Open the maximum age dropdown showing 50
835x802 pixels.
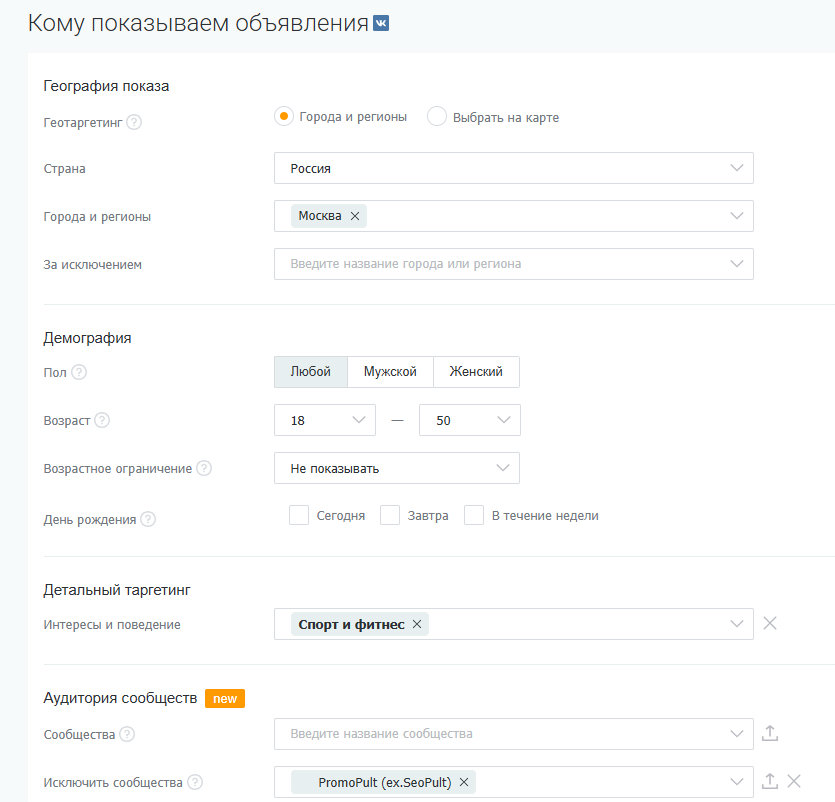point(470,420)
